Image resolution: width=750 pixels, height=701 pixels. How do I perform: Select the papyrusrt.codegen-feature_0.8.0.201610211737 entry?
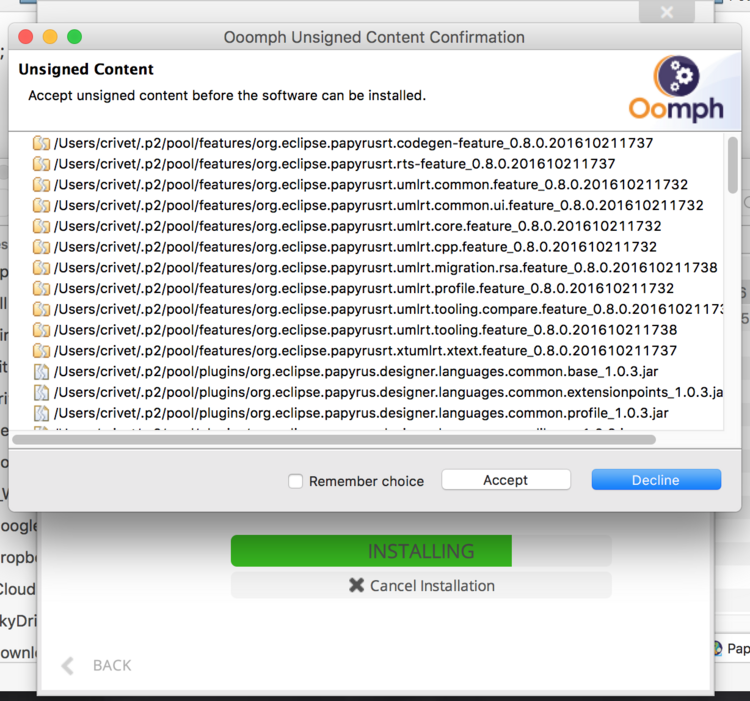click(x=353, y=143)
